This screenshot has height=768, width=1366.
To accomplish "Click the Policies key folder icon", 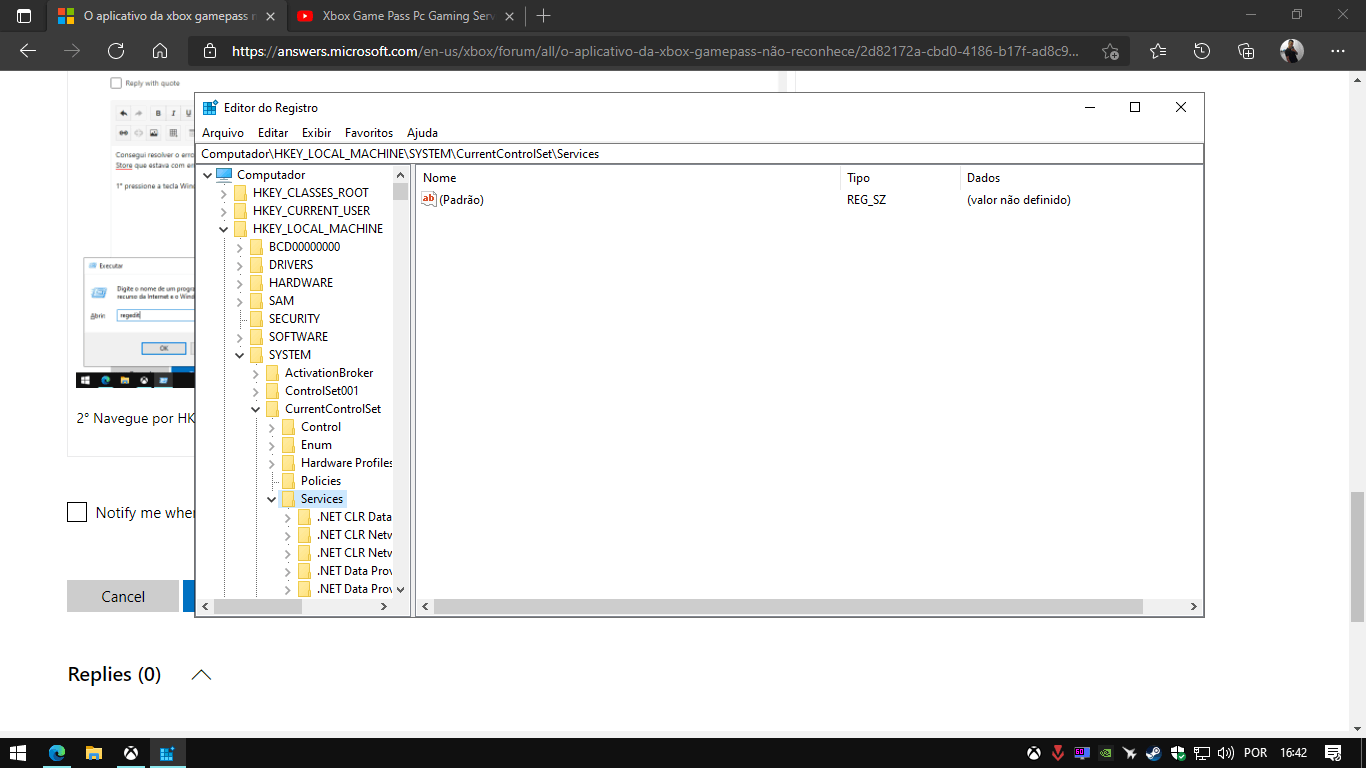I will 288,481.
